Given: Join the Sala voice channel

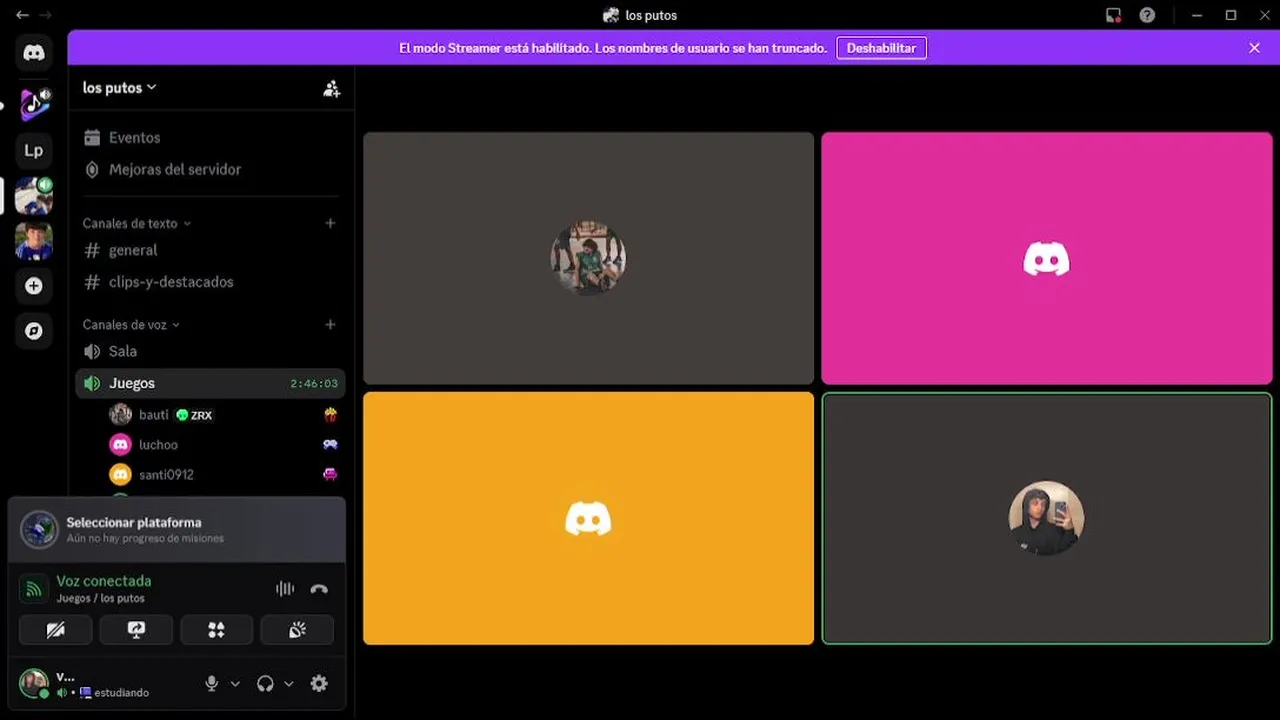Looking at the screenshot, I should point(210,351).
